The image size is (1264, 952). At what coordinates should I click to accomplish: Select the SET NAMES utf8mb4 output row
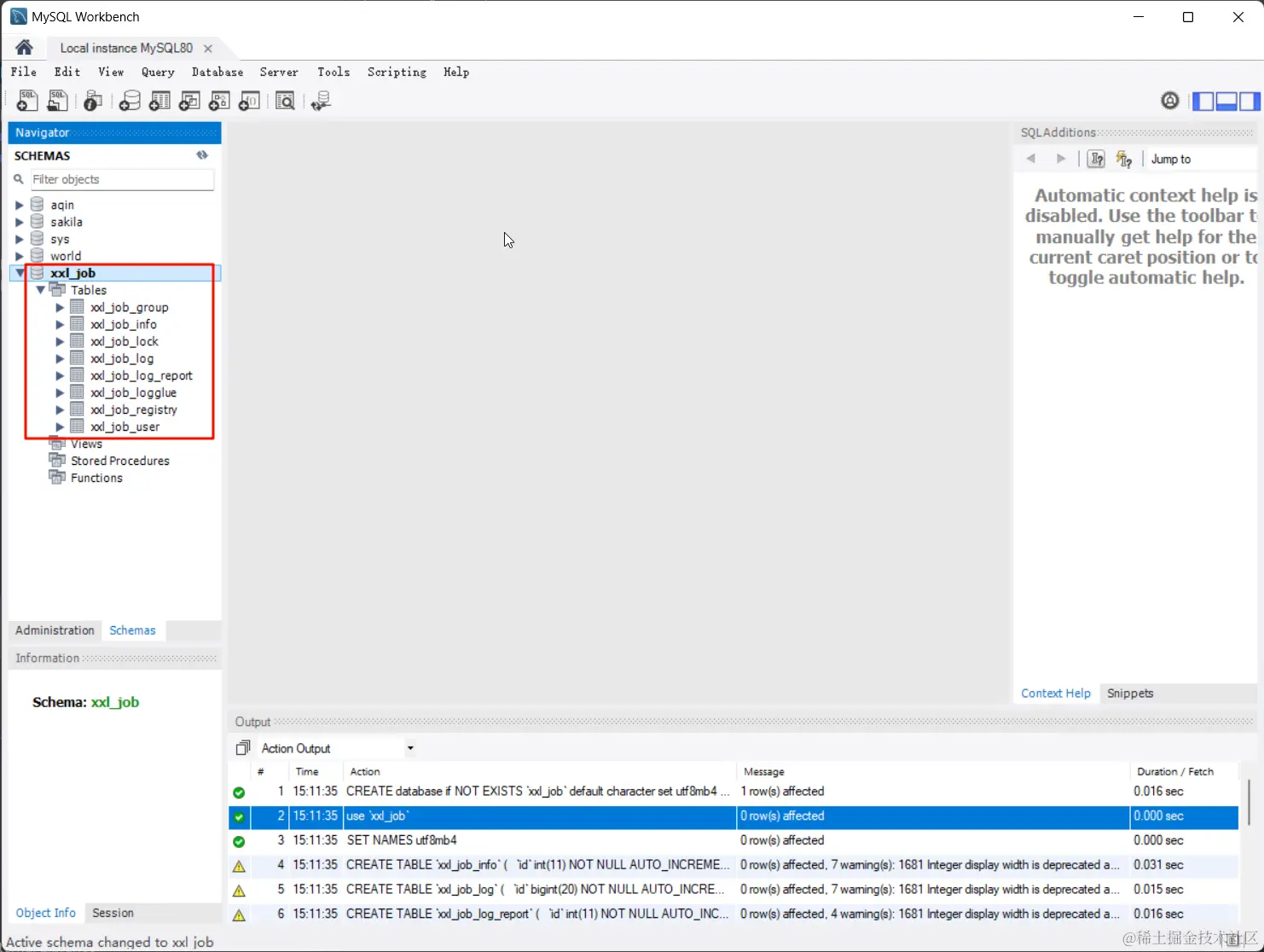[x=733, y=840]
